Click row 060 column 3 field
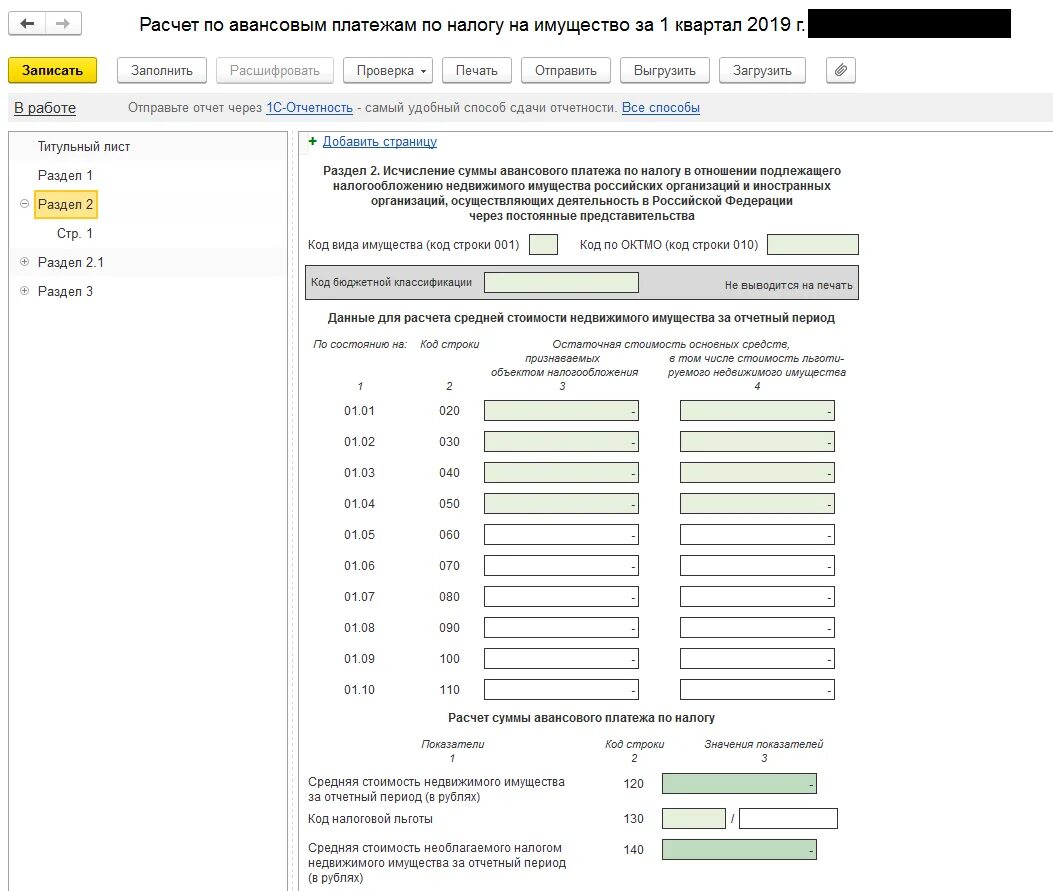1053x891 pixels. point(561,534)
